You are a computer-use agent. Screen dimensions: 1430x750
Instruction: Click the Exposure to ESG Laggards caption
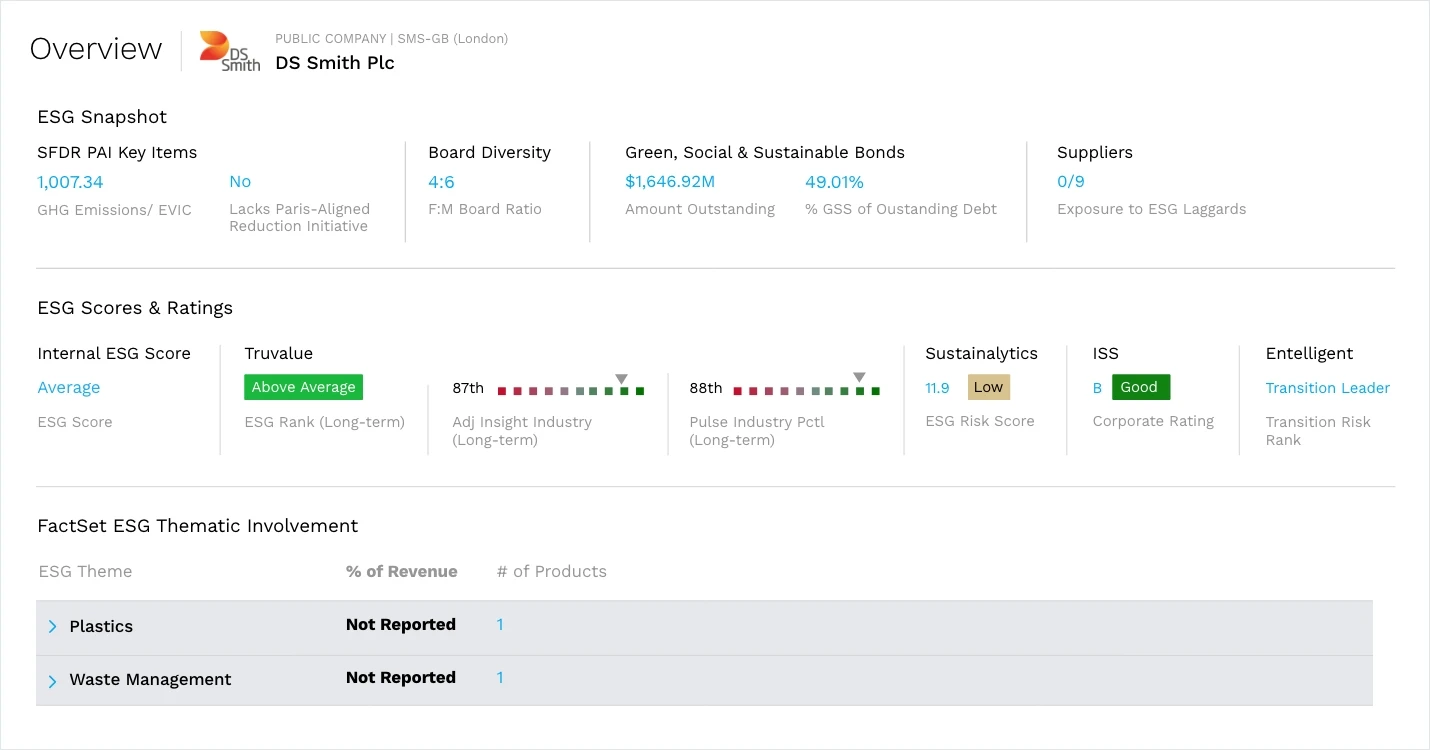coord(1152,210)
